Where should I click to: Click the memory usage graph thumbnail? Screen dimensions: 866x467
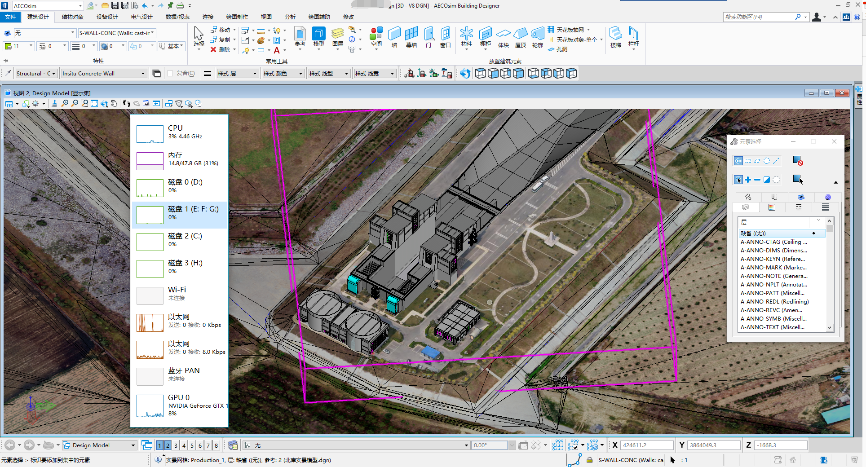pos(148,159)
